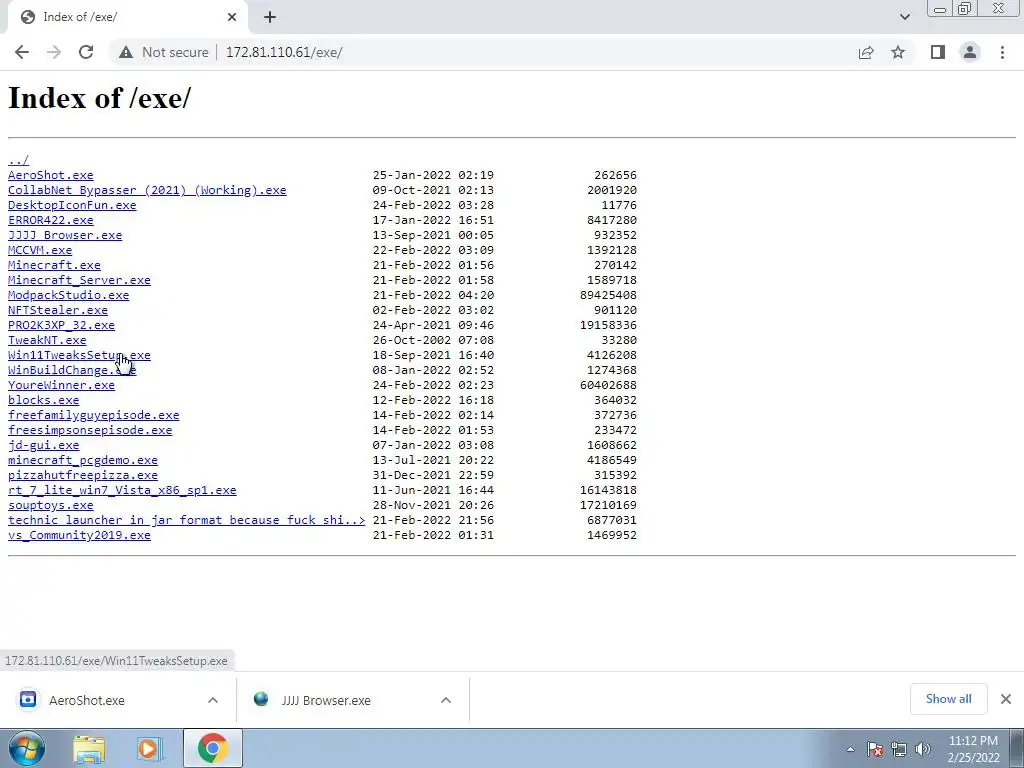Viewport: 1024px width, 768px height.
Task: Show hidden system tray icons
Action: tap(850, 749)
